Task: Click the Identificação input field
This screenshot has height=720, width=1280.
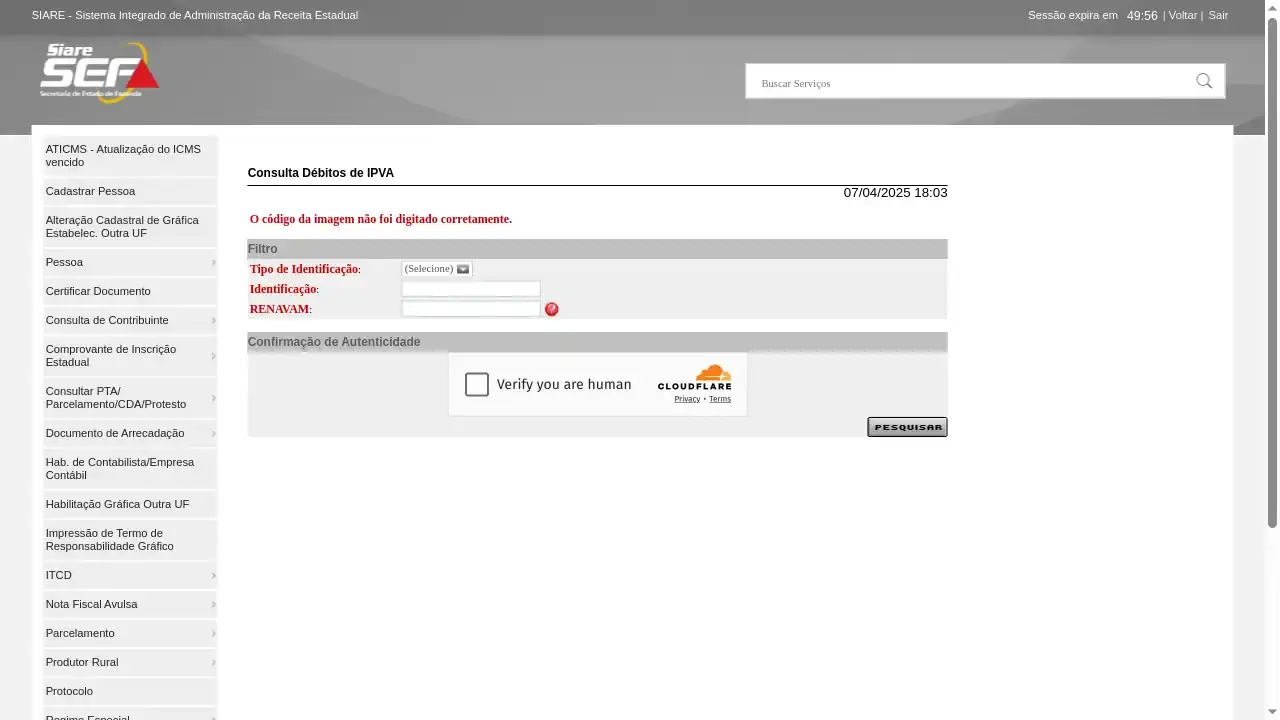Action: click(x=470, y=289)
